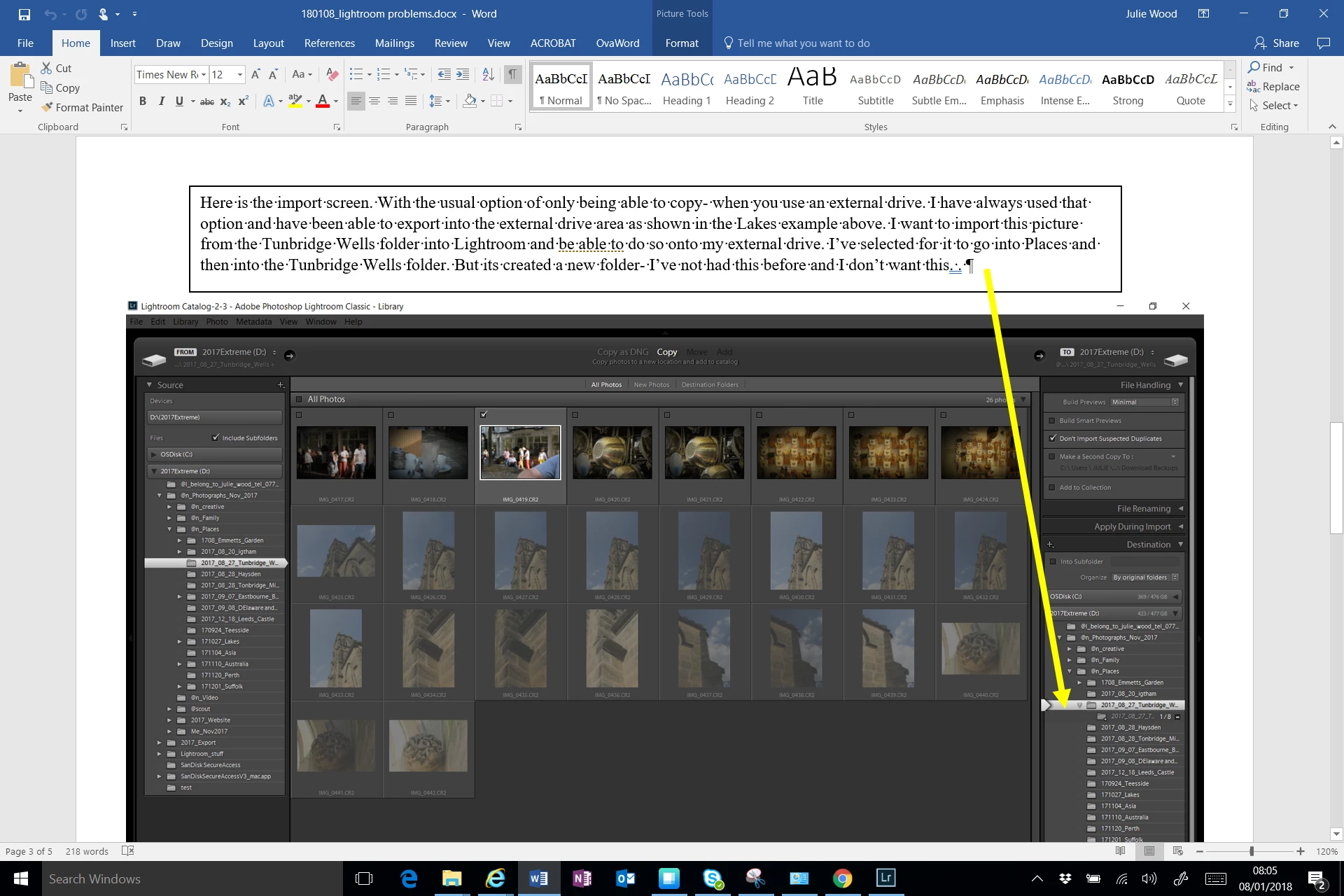Apply the Heading 1 style

tap(687, 87)
